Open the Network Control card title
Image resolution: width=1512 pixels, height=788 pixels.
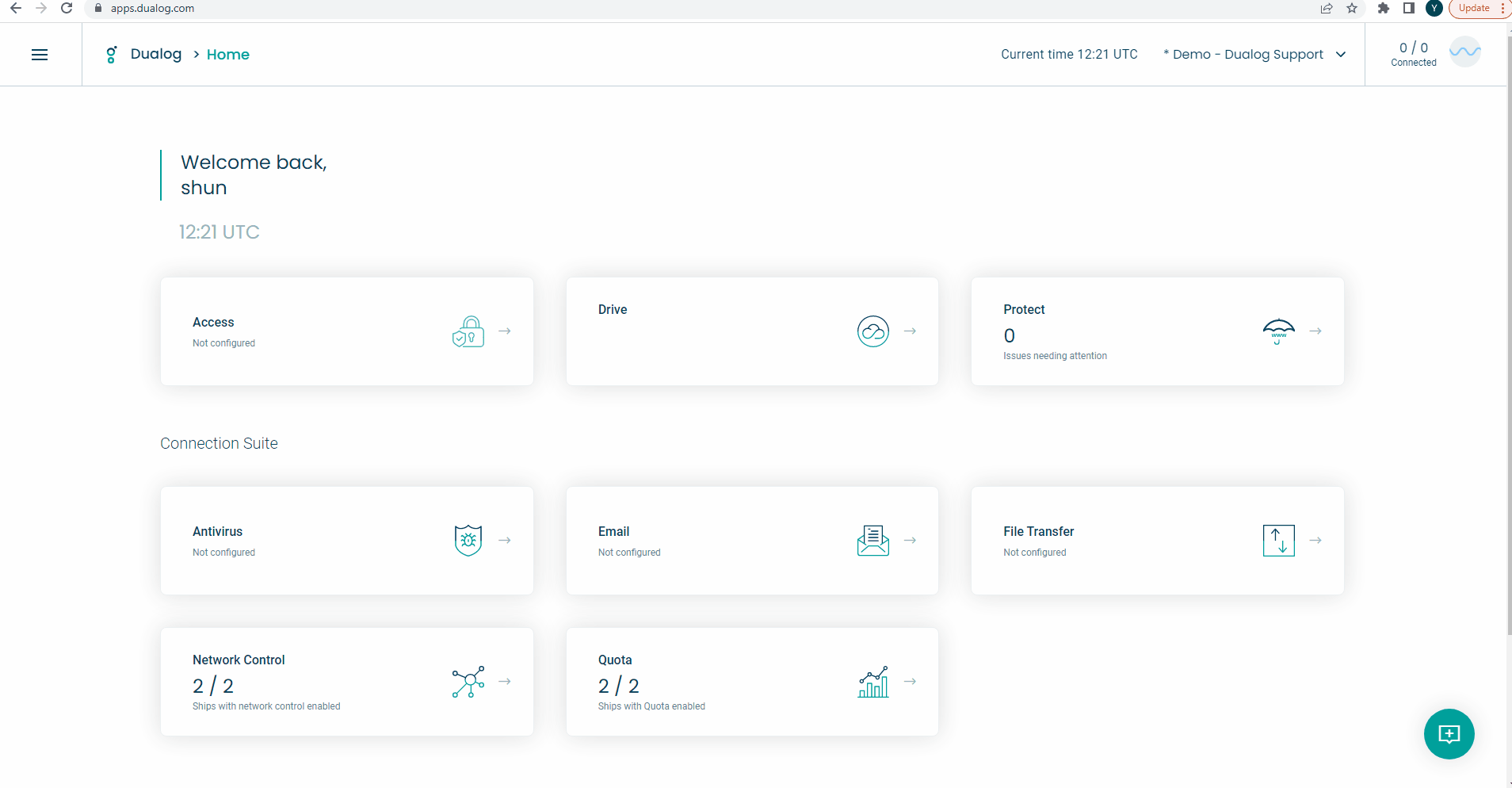[239, 660]
